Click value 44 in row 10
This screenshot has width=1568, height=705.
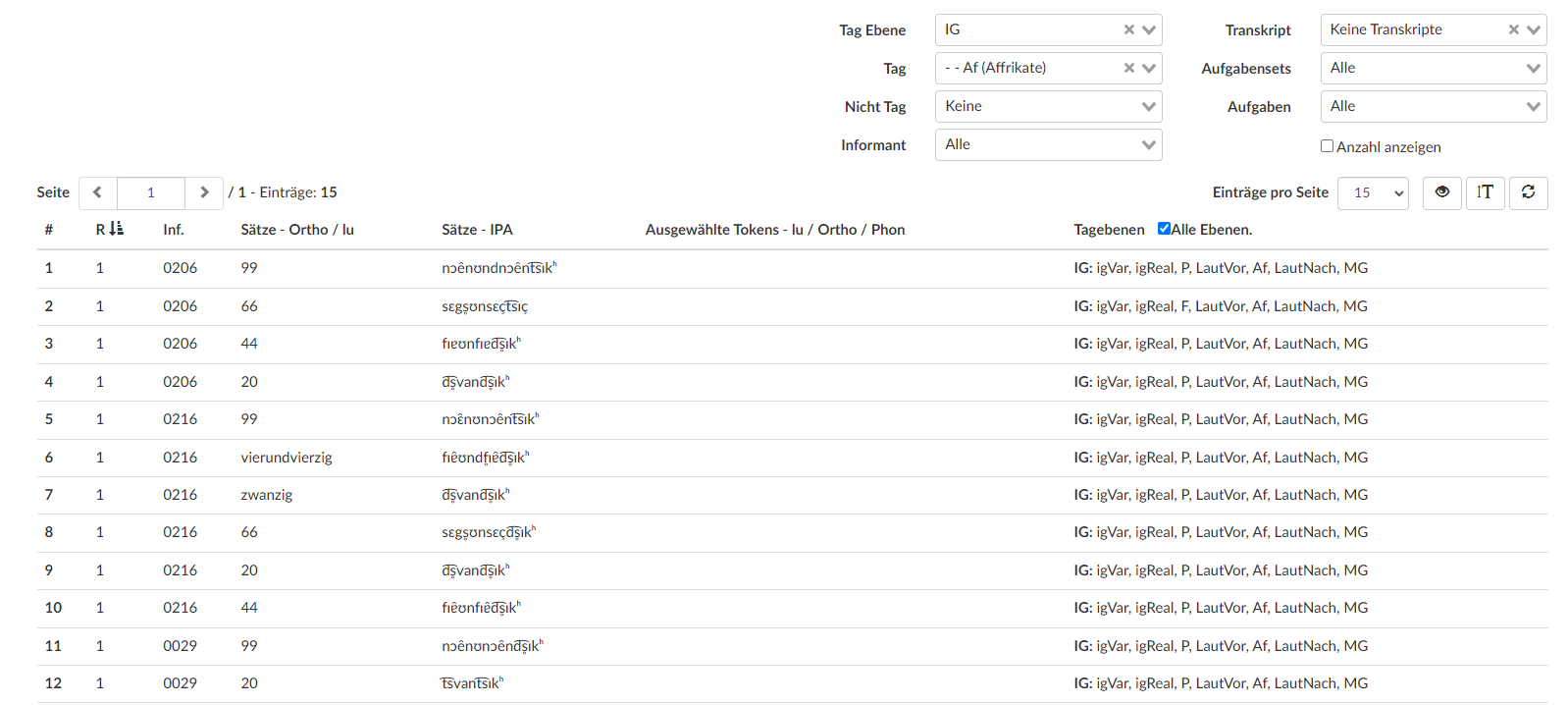tap(249, 608)
